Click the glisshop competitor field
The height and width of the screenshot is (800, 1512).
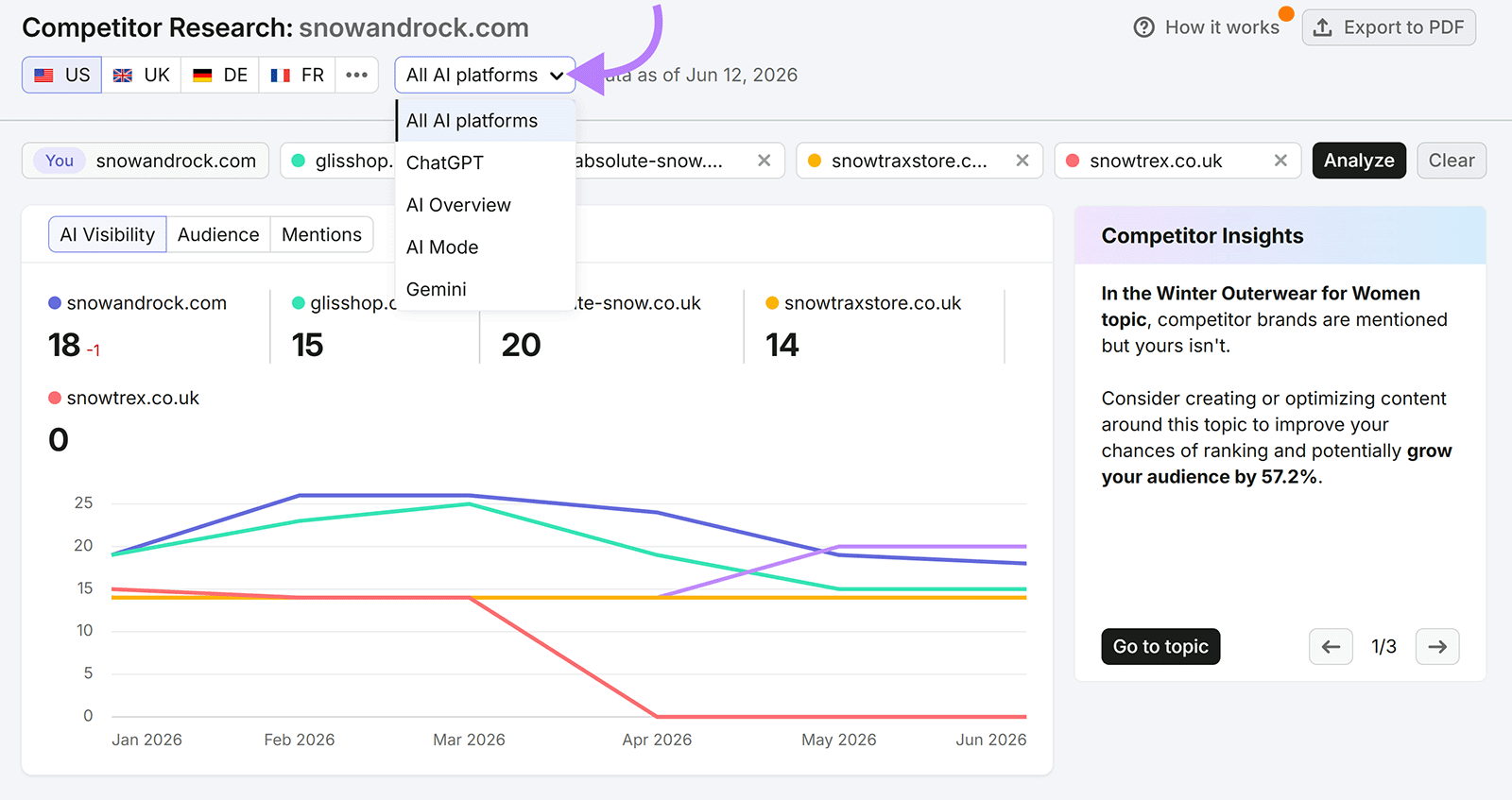[x=337, y=161]
